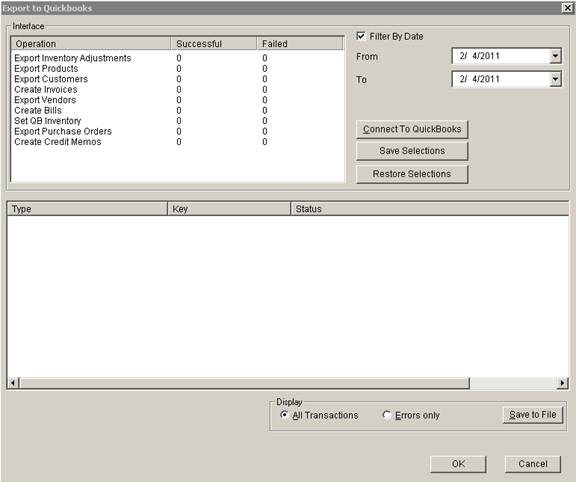Select the Export Inventory Adjustments operation

[x=73, y=58]
